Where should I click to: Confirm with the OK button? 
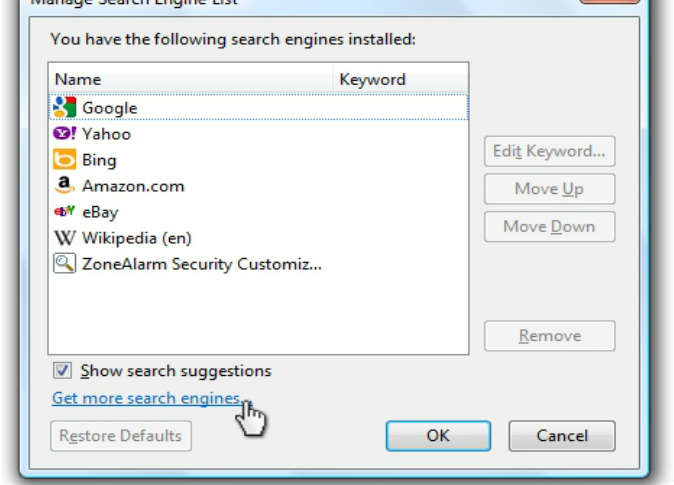coord(438,436)
